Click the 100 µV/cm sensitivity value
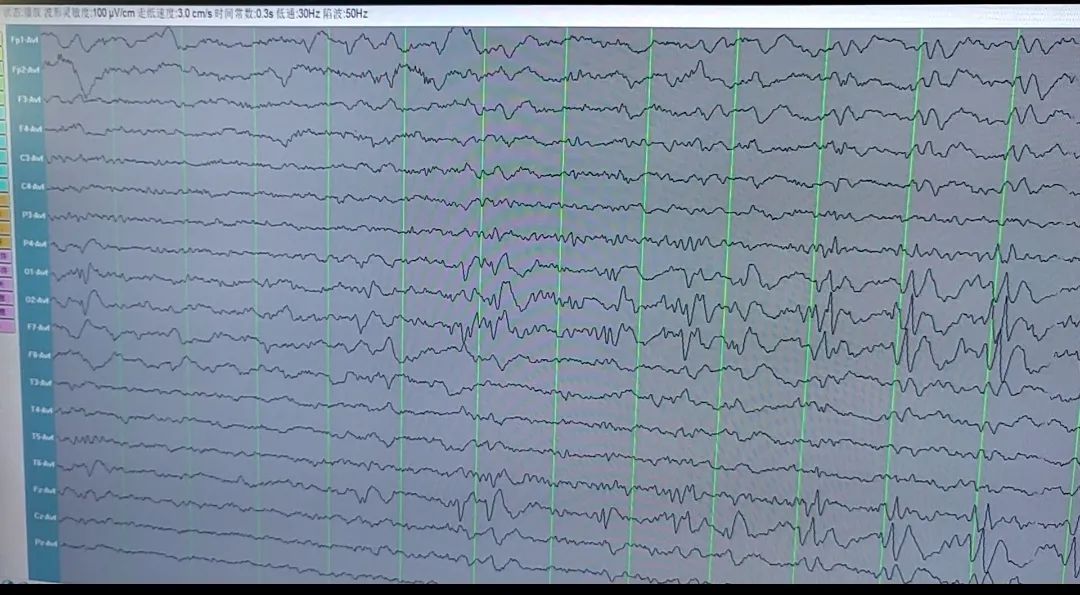Viewport: 1080px width, 595px height. (112, 13)
